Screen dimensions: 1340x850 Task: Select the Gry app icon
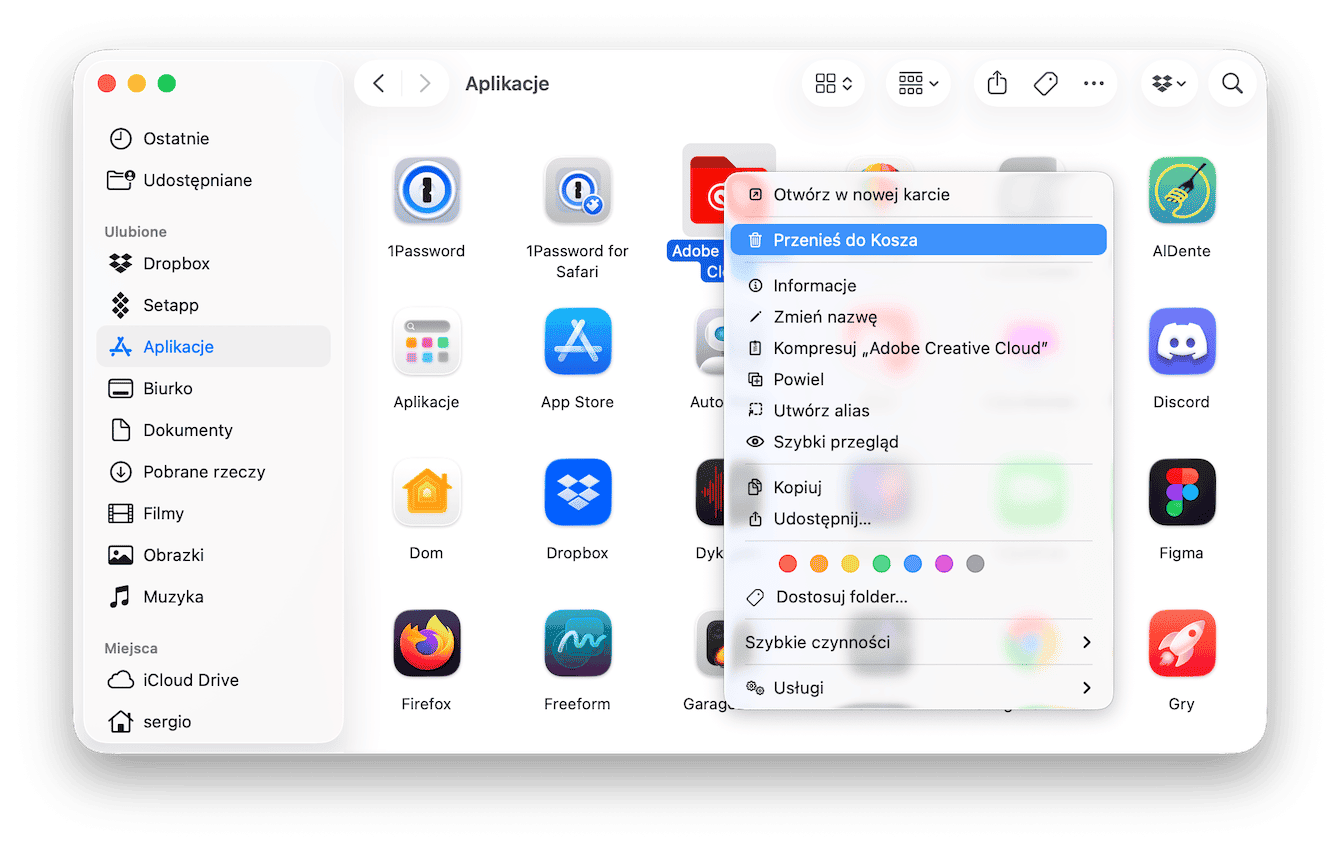tap(1182, 643)
